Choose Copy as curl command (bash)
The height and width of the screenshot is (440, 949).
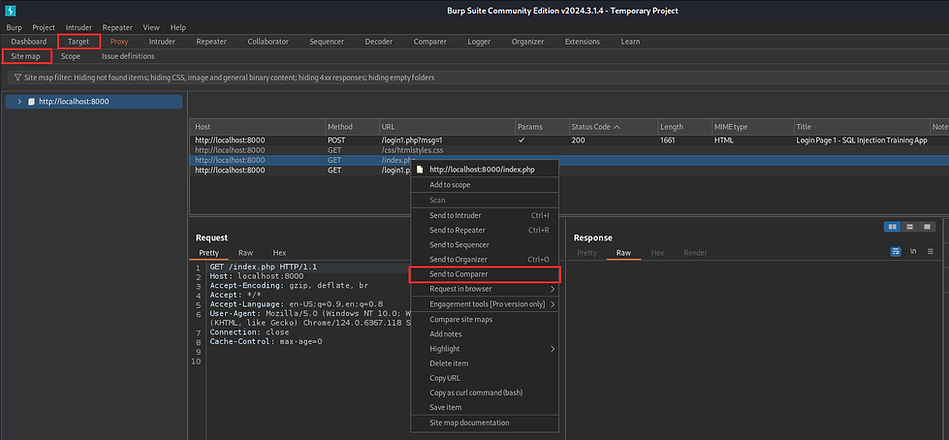pos(484,393)
